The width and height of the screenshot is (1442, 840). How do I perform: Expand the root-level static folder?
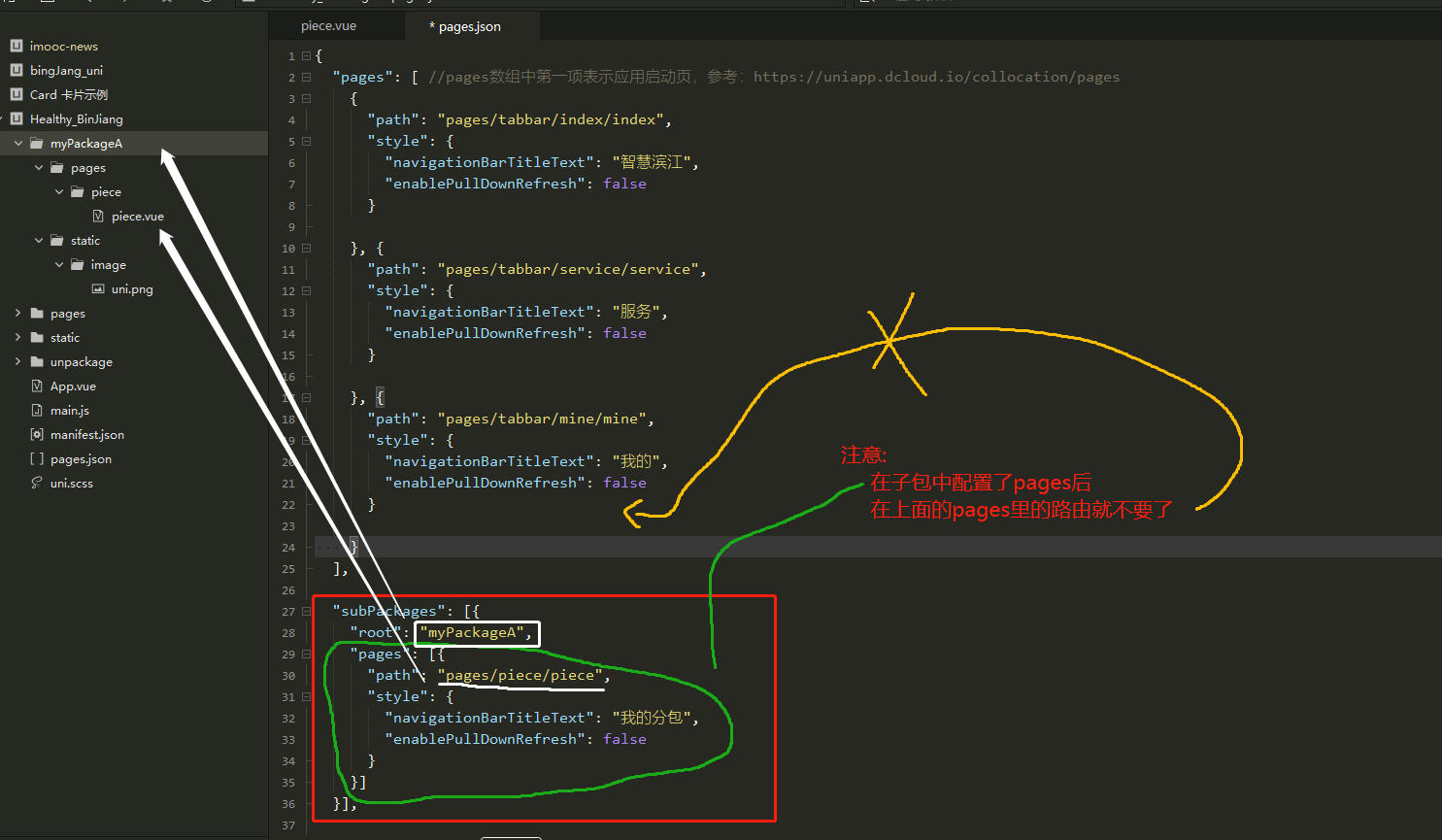(18, 337)
